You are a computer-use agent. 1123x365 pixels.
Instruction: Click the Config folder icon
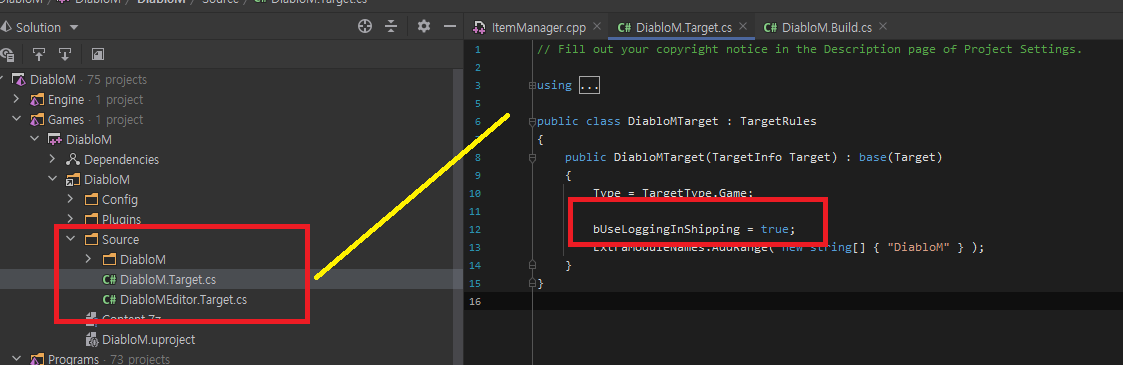click(91, 200)
